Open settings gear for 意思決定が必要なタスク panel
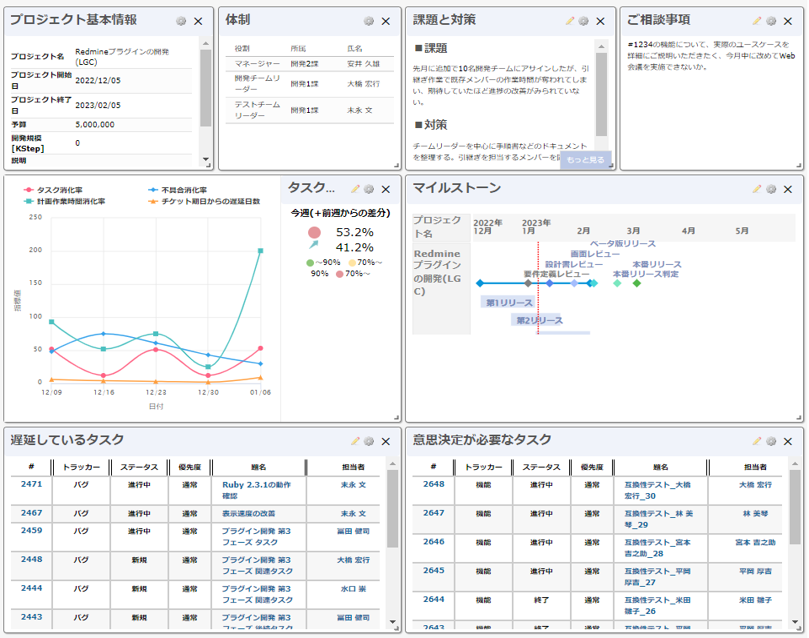 [771, 441]
